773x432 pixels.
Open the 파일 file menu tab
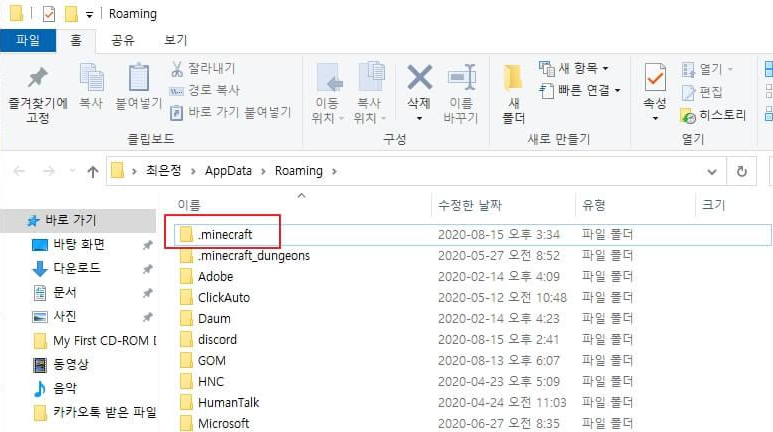click(28, 40)
